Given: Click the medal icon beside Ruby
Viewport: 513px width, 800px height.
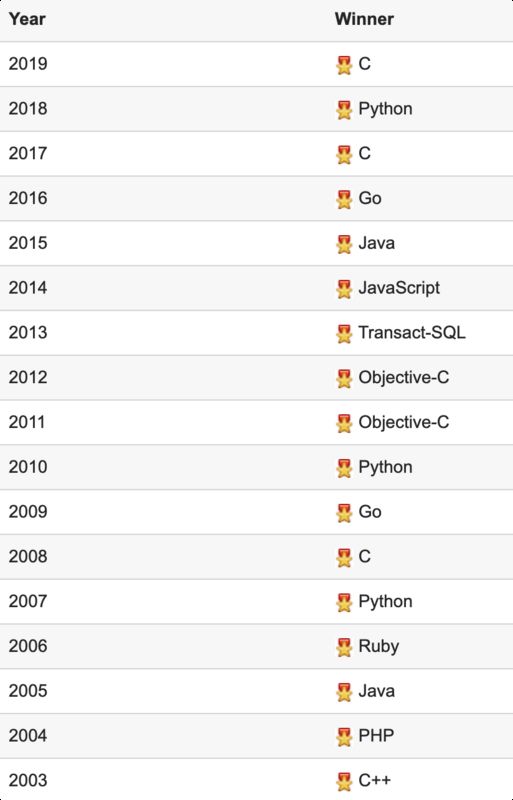Looking at the screenshot, I should (x=344, y=647).
